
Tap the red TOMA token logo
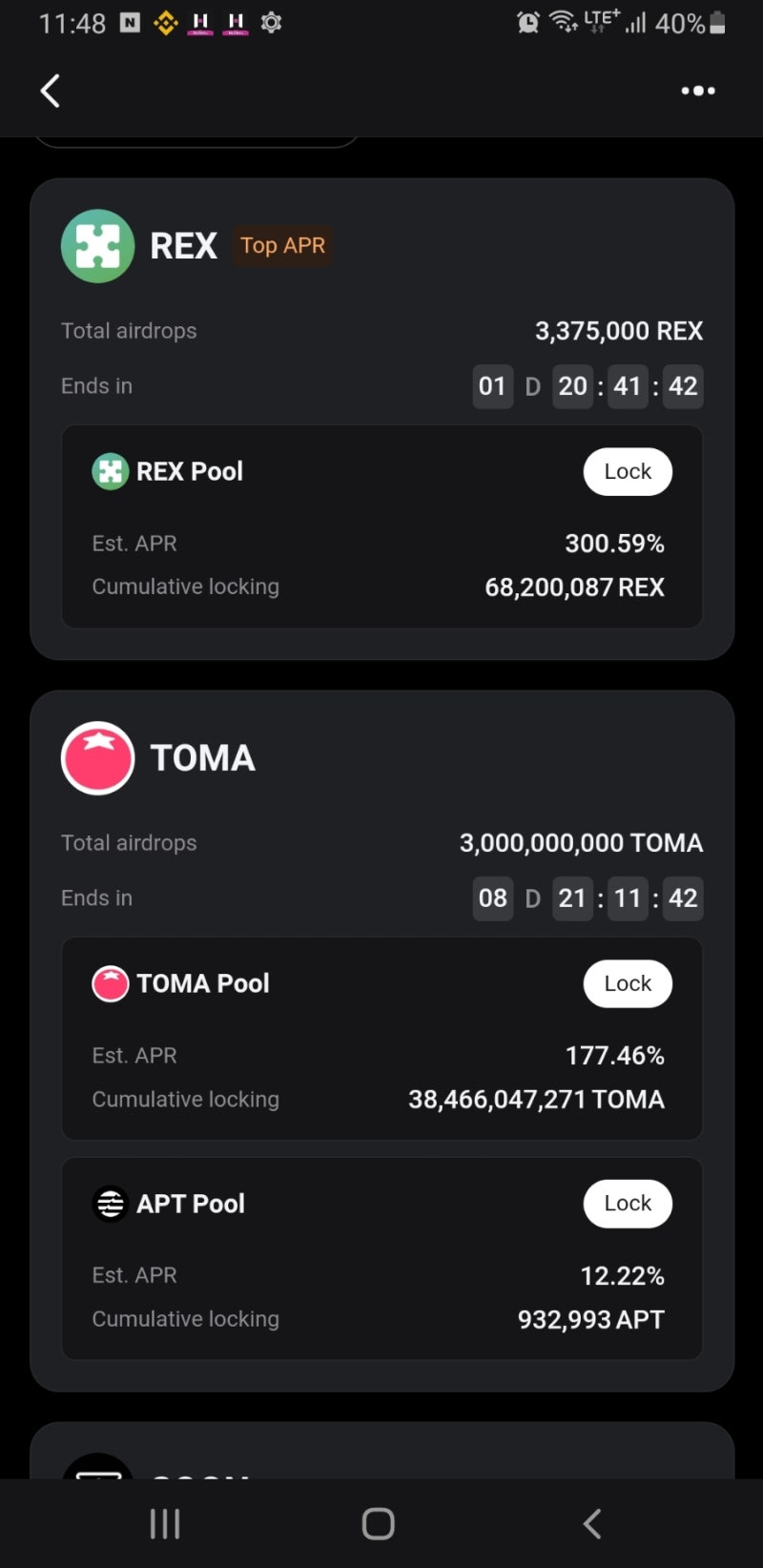coord(98,758)
